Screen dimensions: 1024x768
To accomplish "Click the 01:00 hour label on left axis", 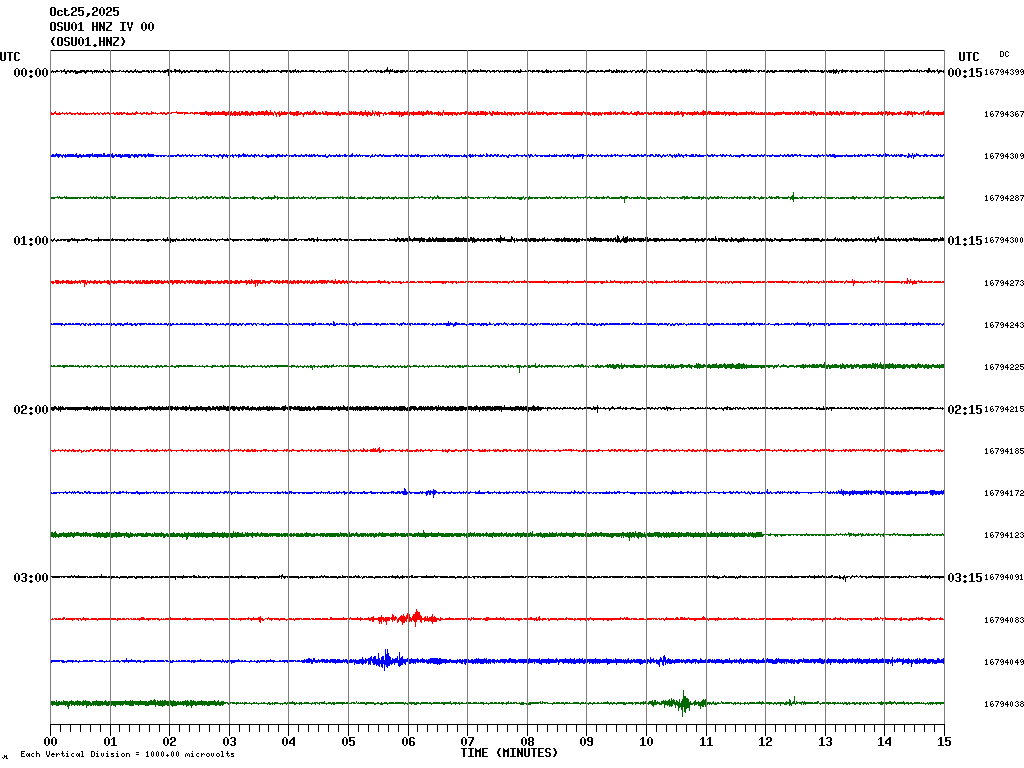I will pyautogui.click(x=31, y=241).
